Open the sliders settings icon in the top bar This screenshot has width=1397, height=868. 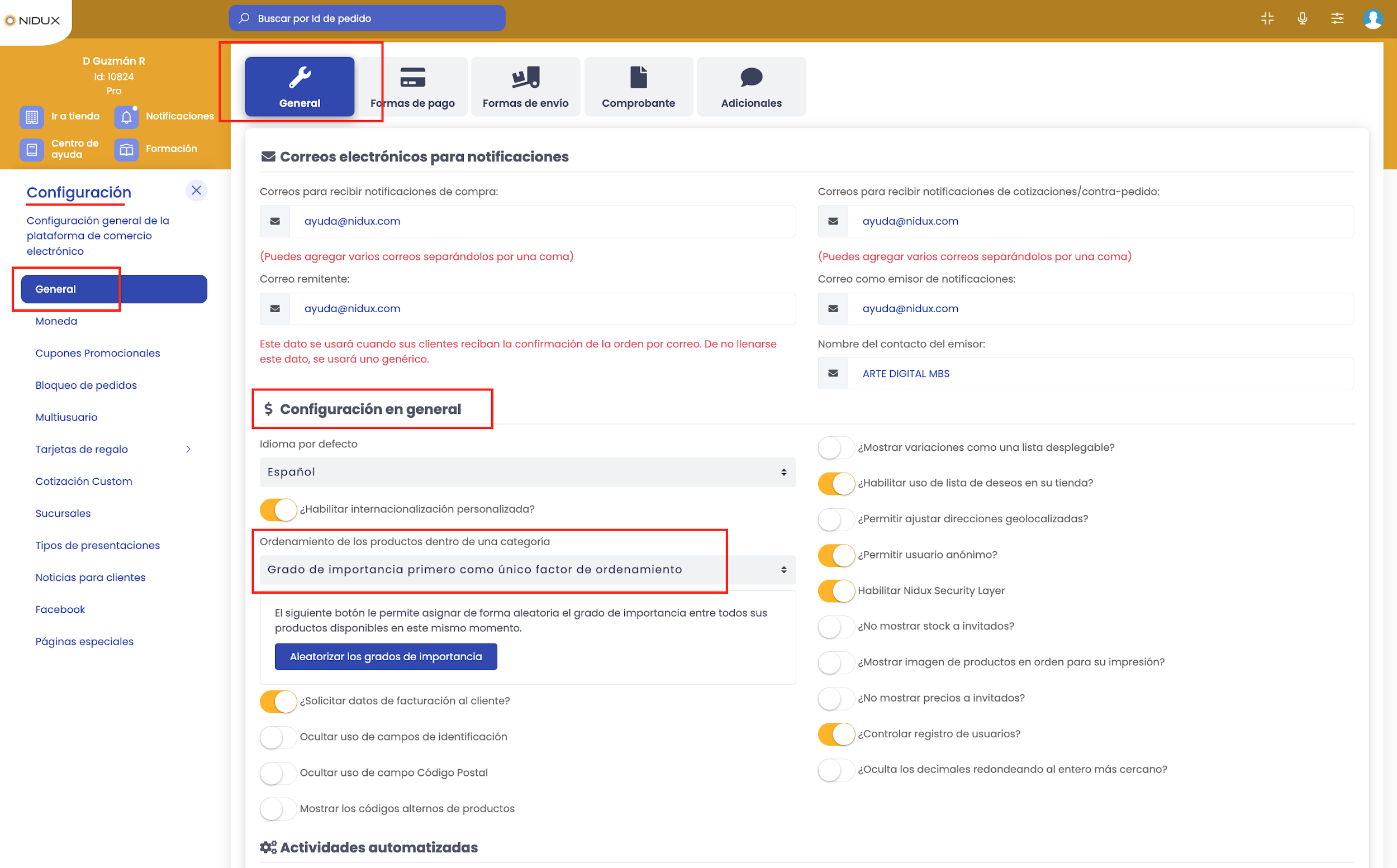(x=1337, y=18)
